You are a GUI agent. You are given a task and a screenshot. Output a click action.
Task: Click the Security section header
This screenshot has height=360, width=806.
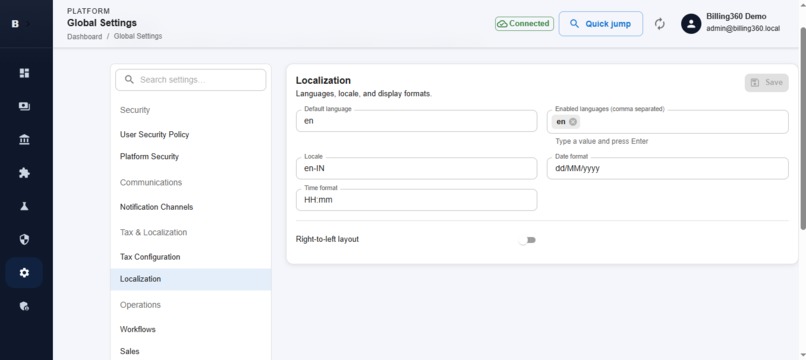pyautogui.click(x=135, y=110)
